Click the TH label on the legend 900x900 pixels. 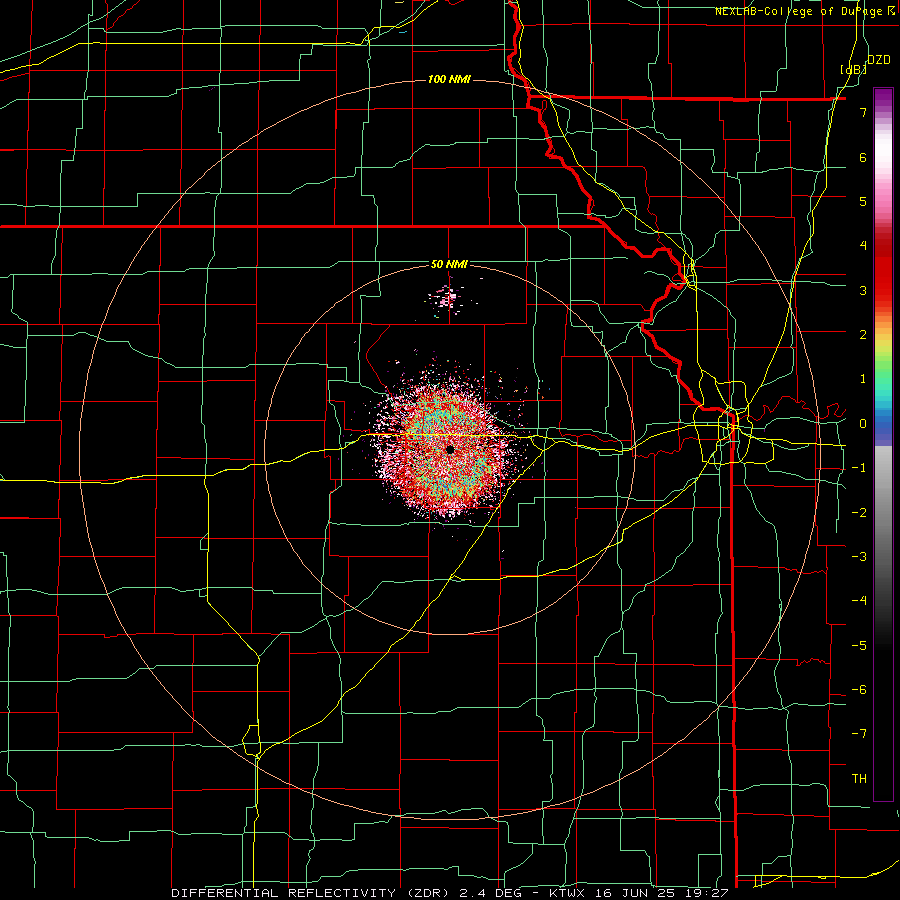[859, 778]
